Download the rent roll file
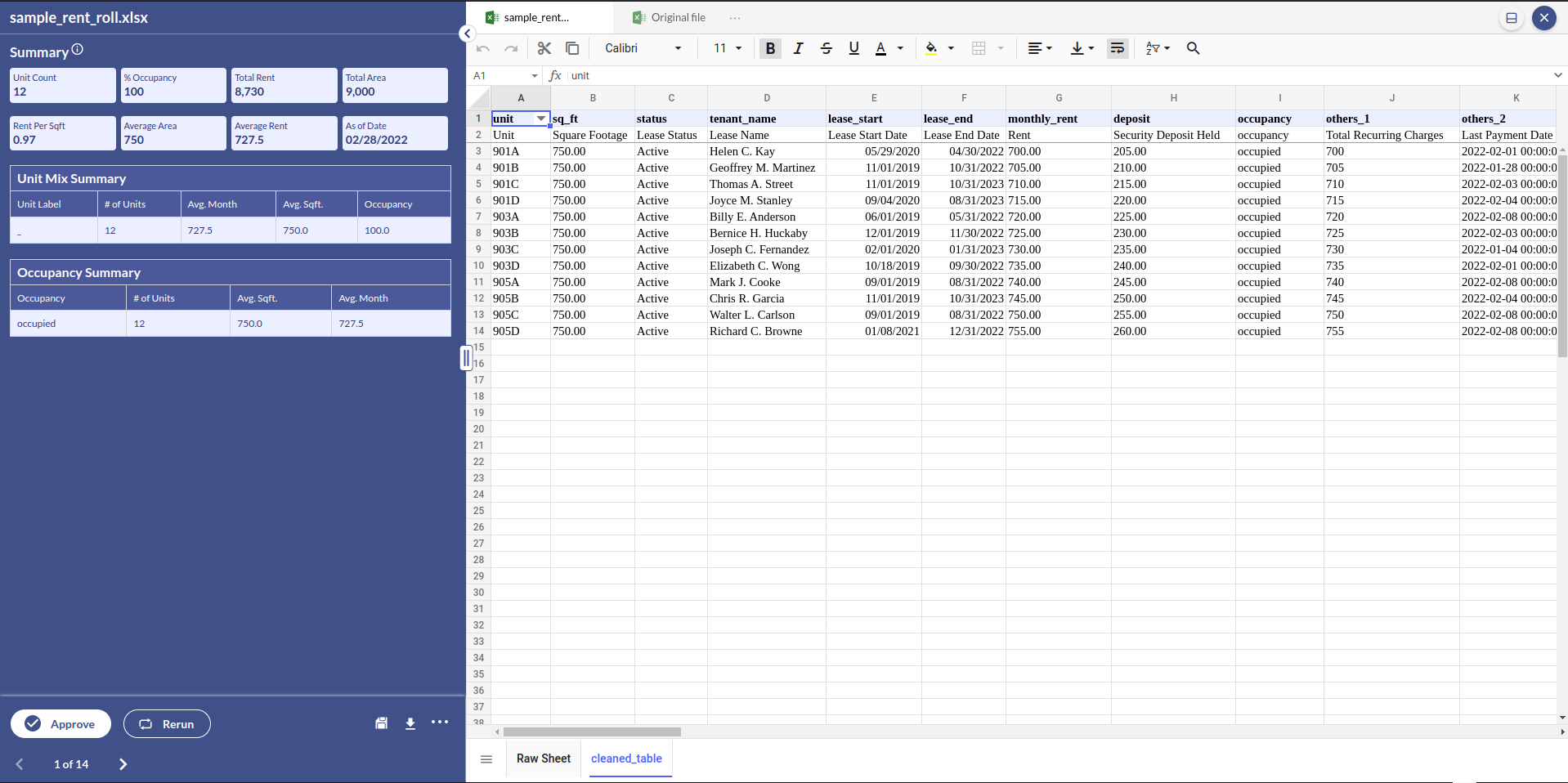The image size is (1568, 783). coord(410,723)
